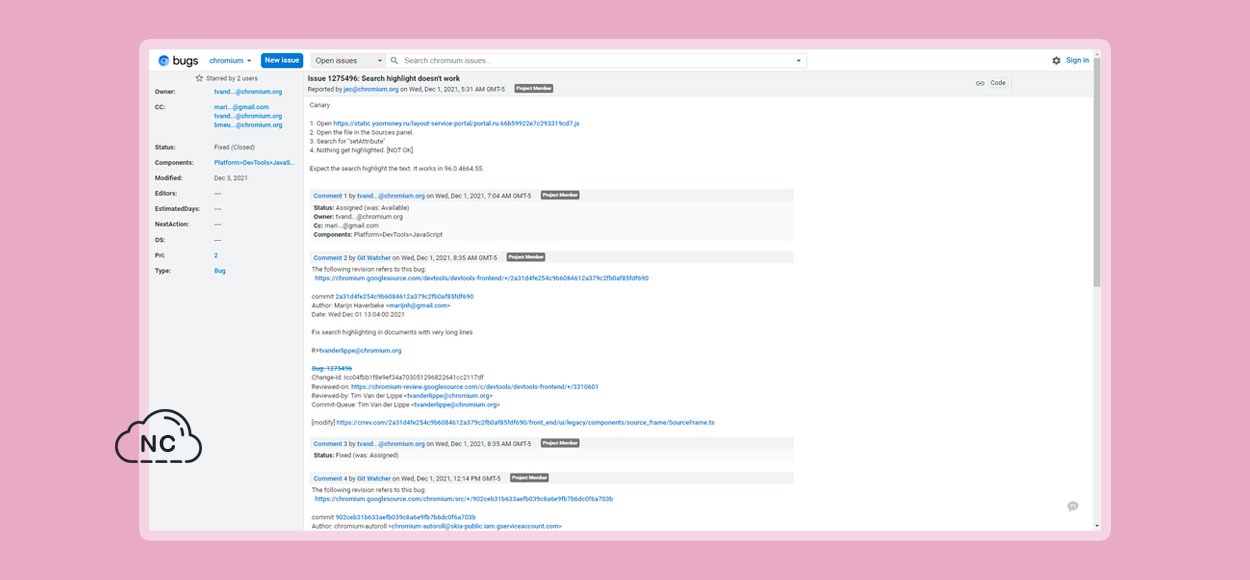
Task: Open chromium/src revision 902ceb31b URL
Action: (464, 499)
